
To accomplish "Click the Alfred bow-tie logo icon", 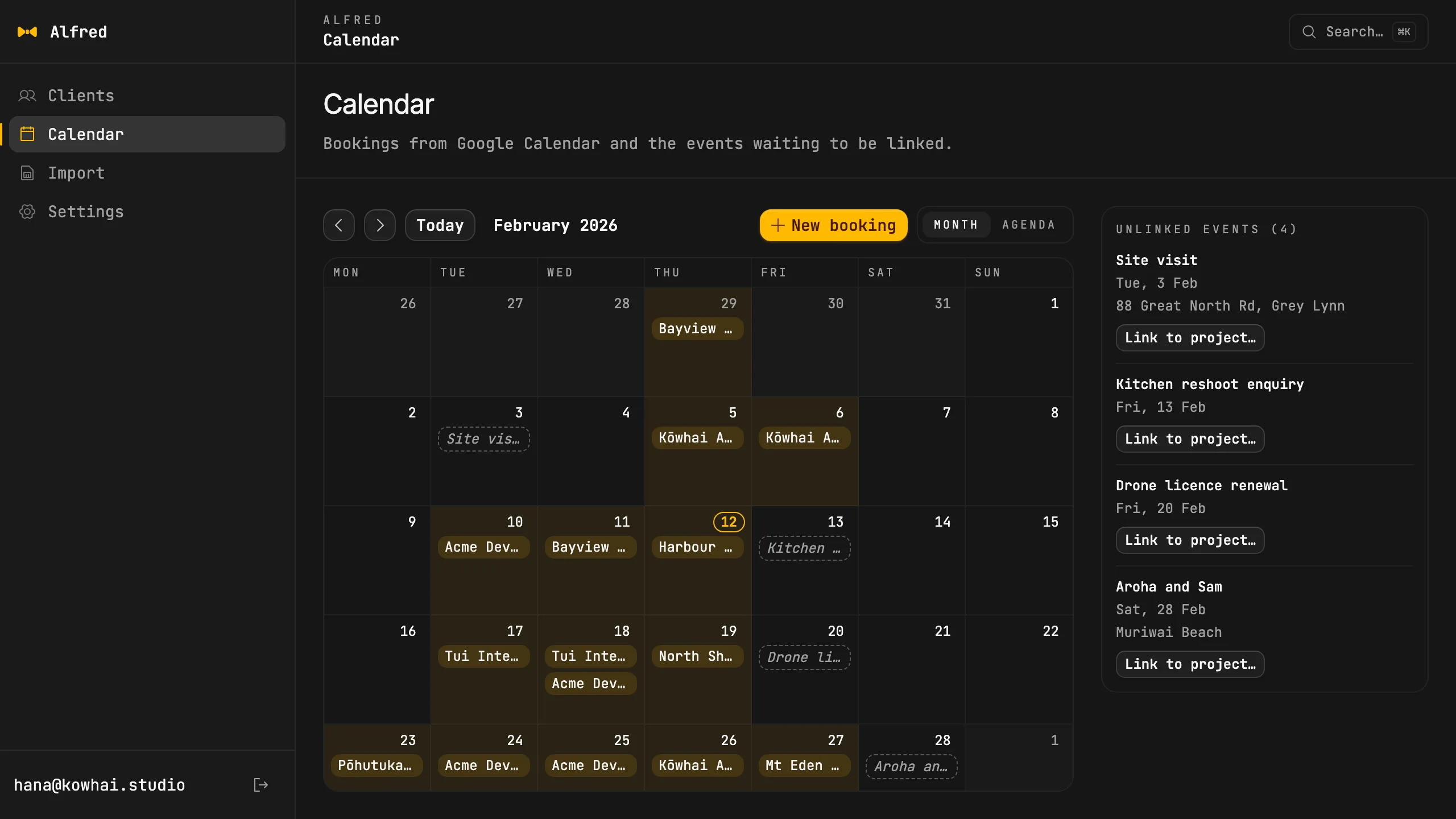I will [27, 32].
